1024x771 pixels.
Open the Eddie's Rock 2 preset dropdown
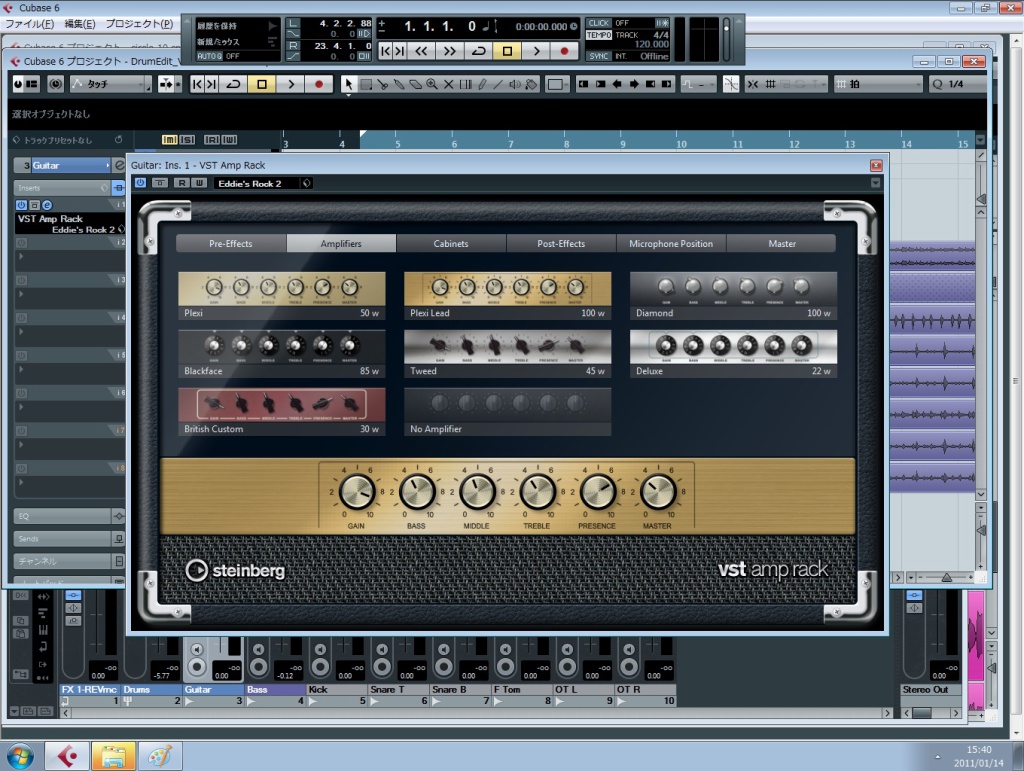306,183
